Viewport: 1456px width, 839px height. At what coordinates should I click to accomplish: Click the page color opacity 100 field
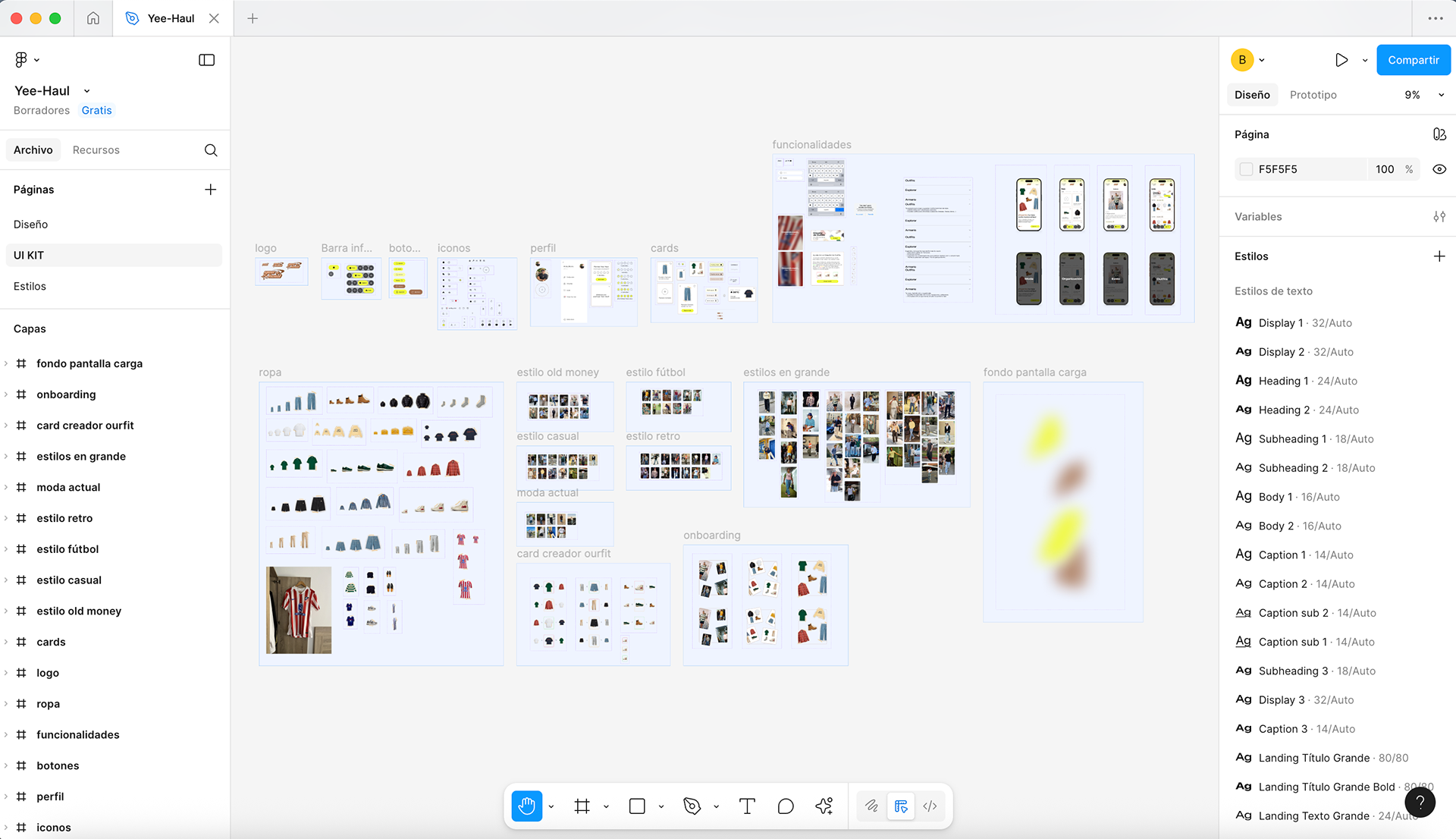coord(1385,169)
